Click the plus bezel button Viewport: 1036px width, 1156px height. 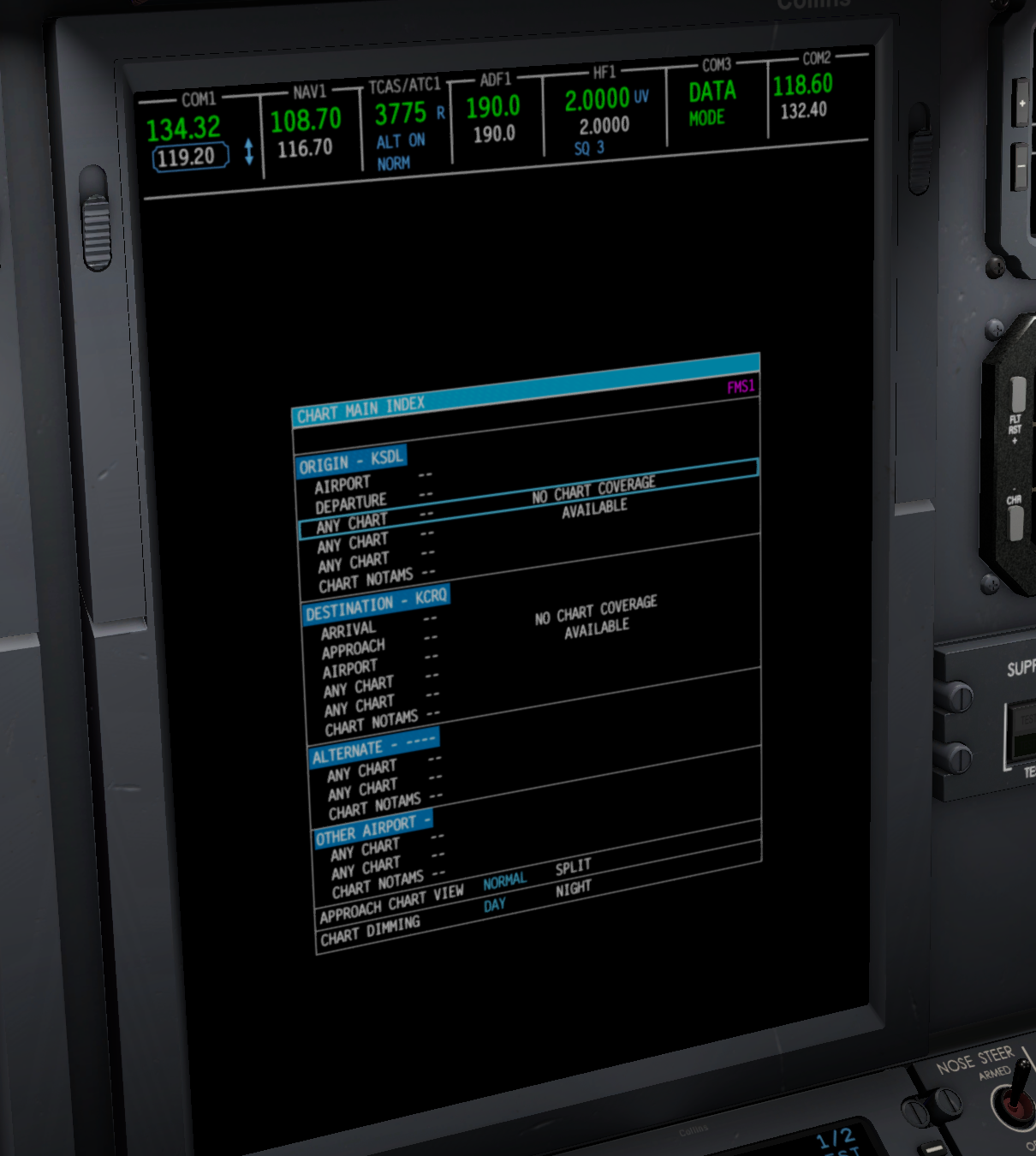(x=1020, y=104)
